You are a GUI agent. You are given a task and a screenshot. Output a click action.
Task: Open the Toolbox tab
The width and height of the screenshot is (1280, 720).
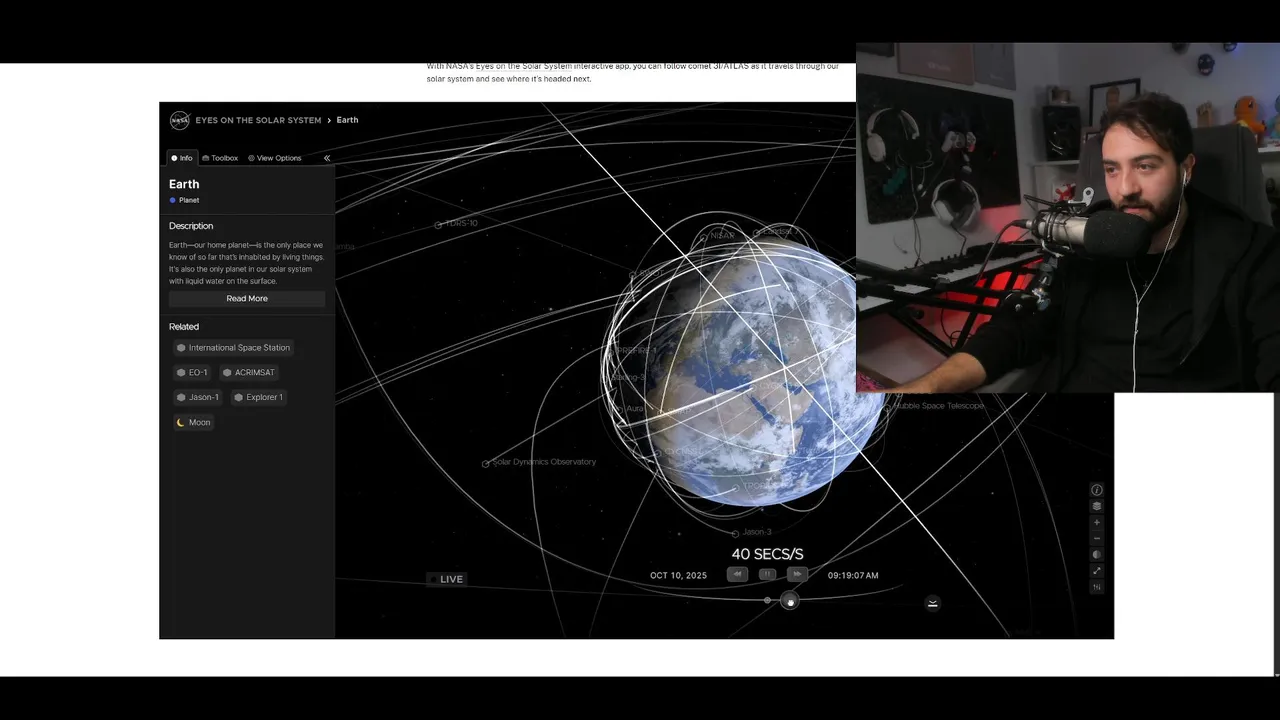coord(220,158)
